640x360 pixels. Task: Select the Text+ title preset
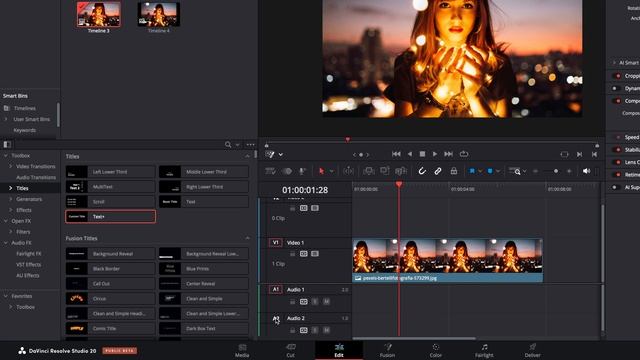(x=110, y=216)
